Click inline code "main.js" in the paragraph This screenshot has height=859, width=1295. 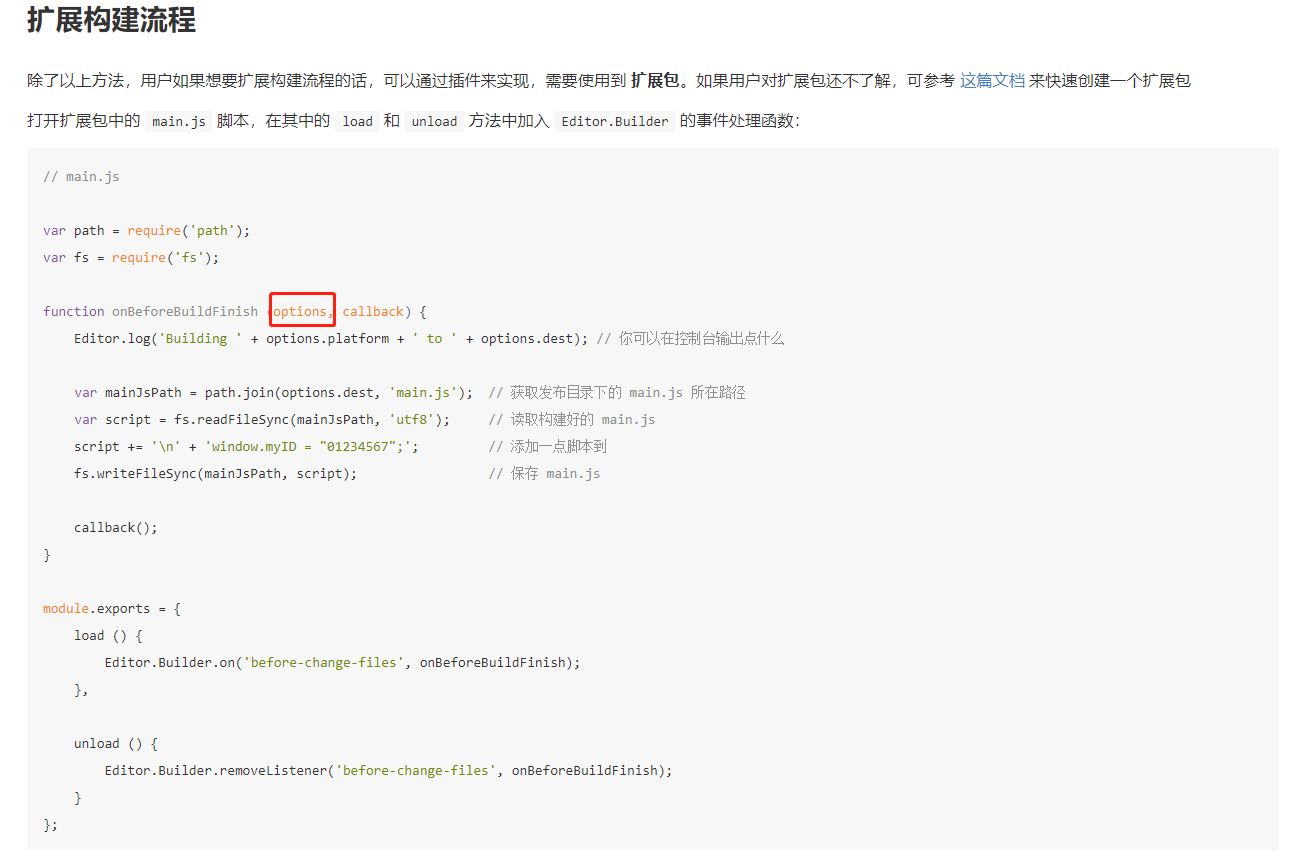coord(180,122)
